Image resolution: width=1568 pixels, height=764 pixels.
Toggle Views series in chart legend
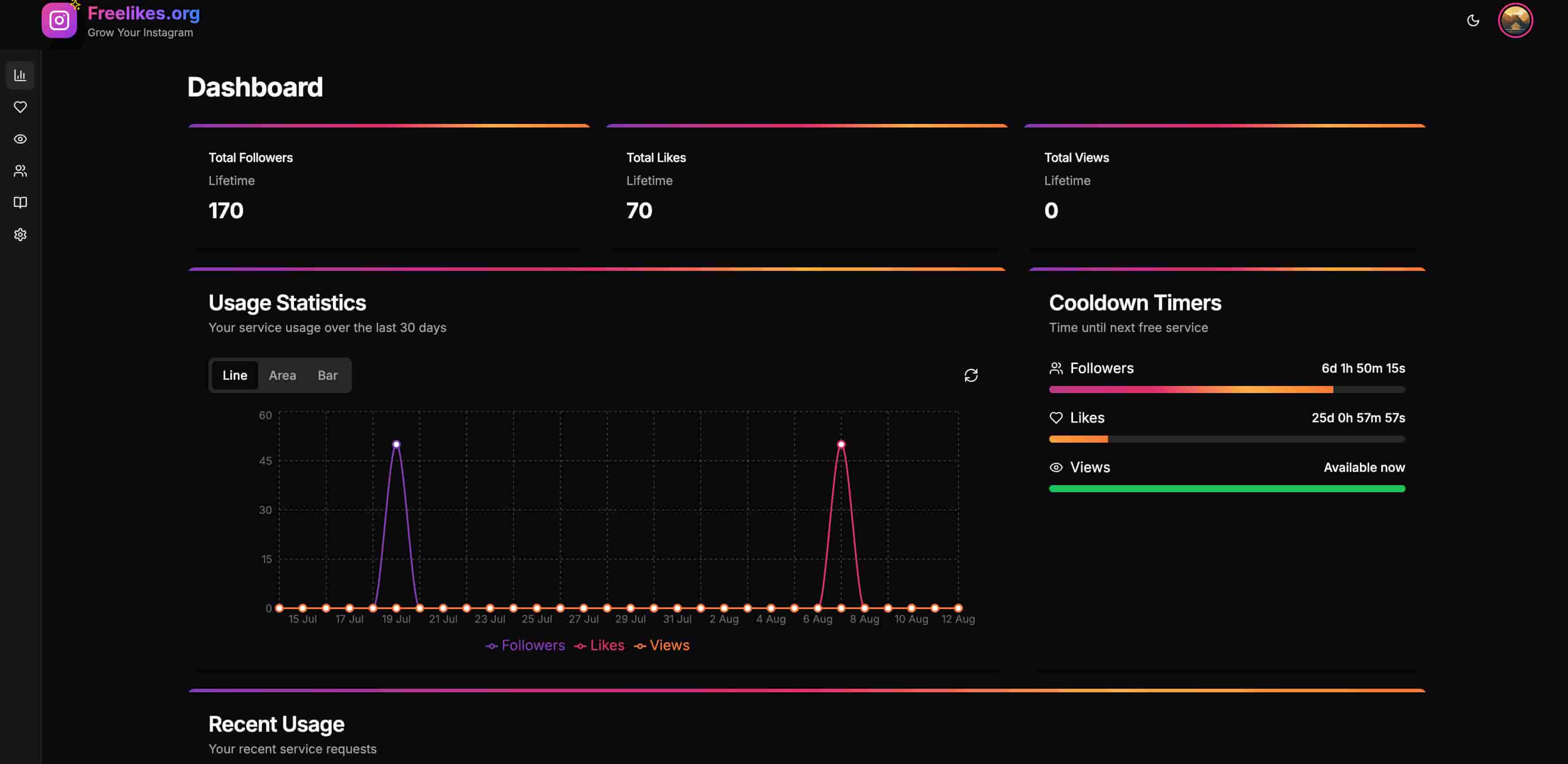click(662, 645)
